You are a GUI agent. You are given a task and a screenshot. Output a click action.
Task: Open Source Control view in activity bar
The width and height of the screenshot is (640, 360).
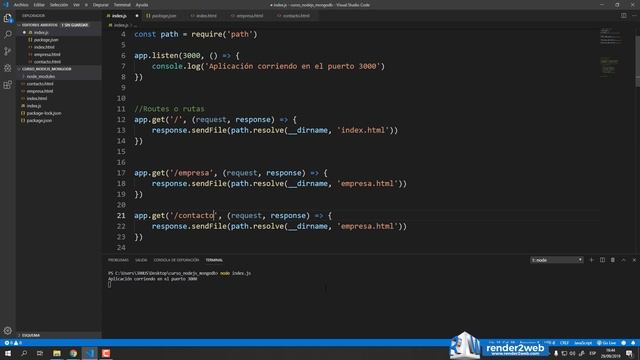(x=8, y=51)
